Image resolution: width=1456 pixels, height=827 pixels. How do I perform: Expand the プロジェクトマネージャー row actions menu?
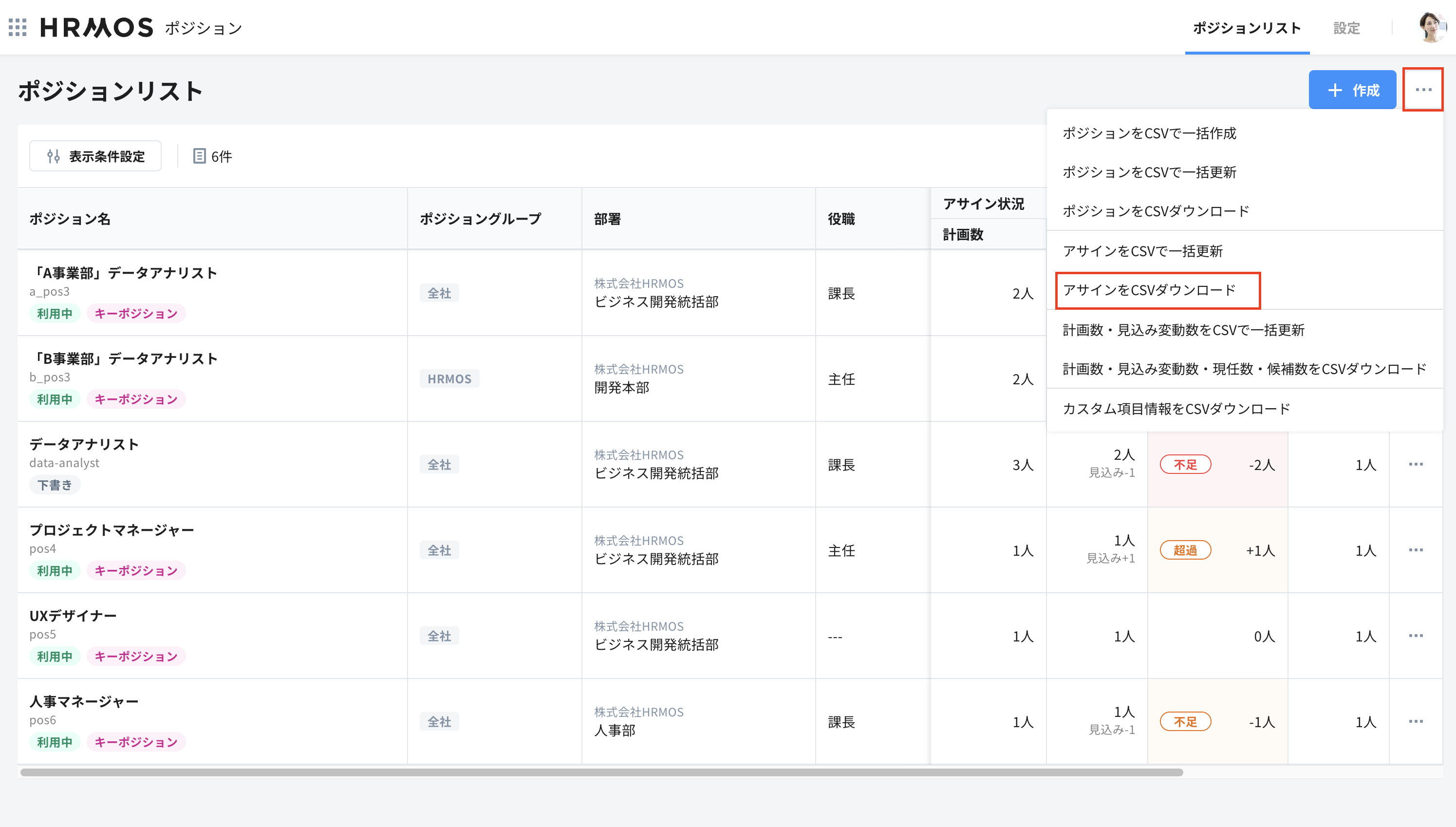1416,550
